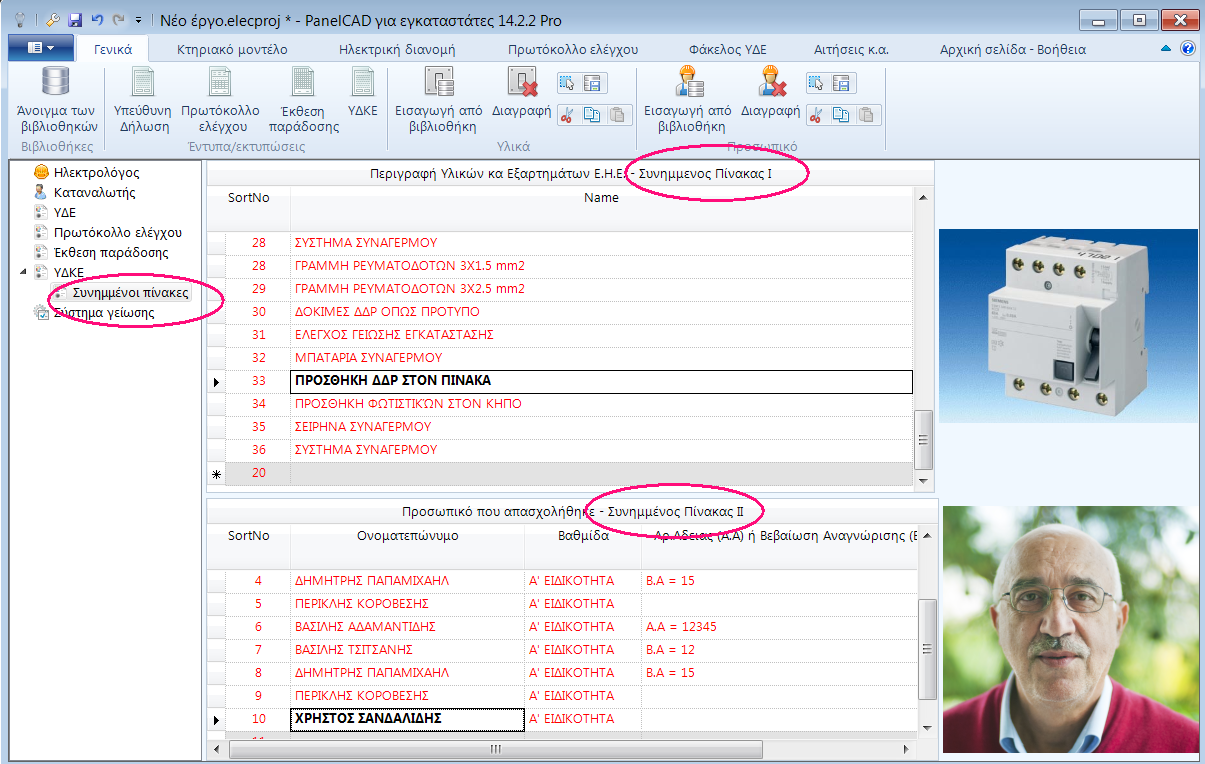
Task: Open the quick access toolbar customize arrow
Action: click(138, 19)
